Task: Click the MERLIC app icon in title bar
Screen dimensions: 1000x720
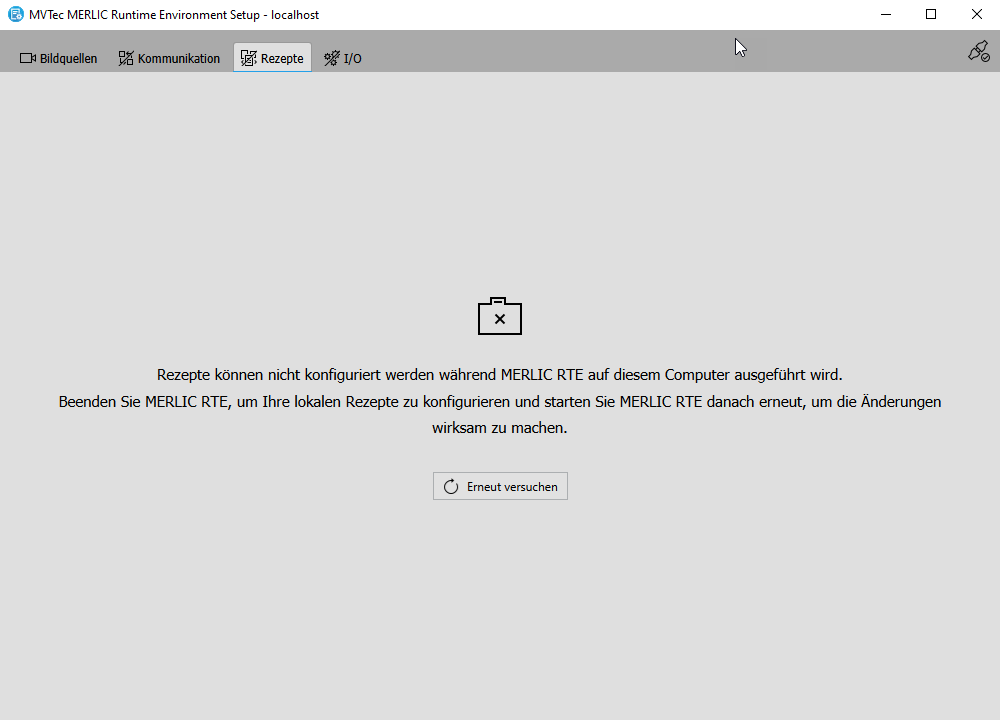Action: pyautogui.click(x=15, y=14)
